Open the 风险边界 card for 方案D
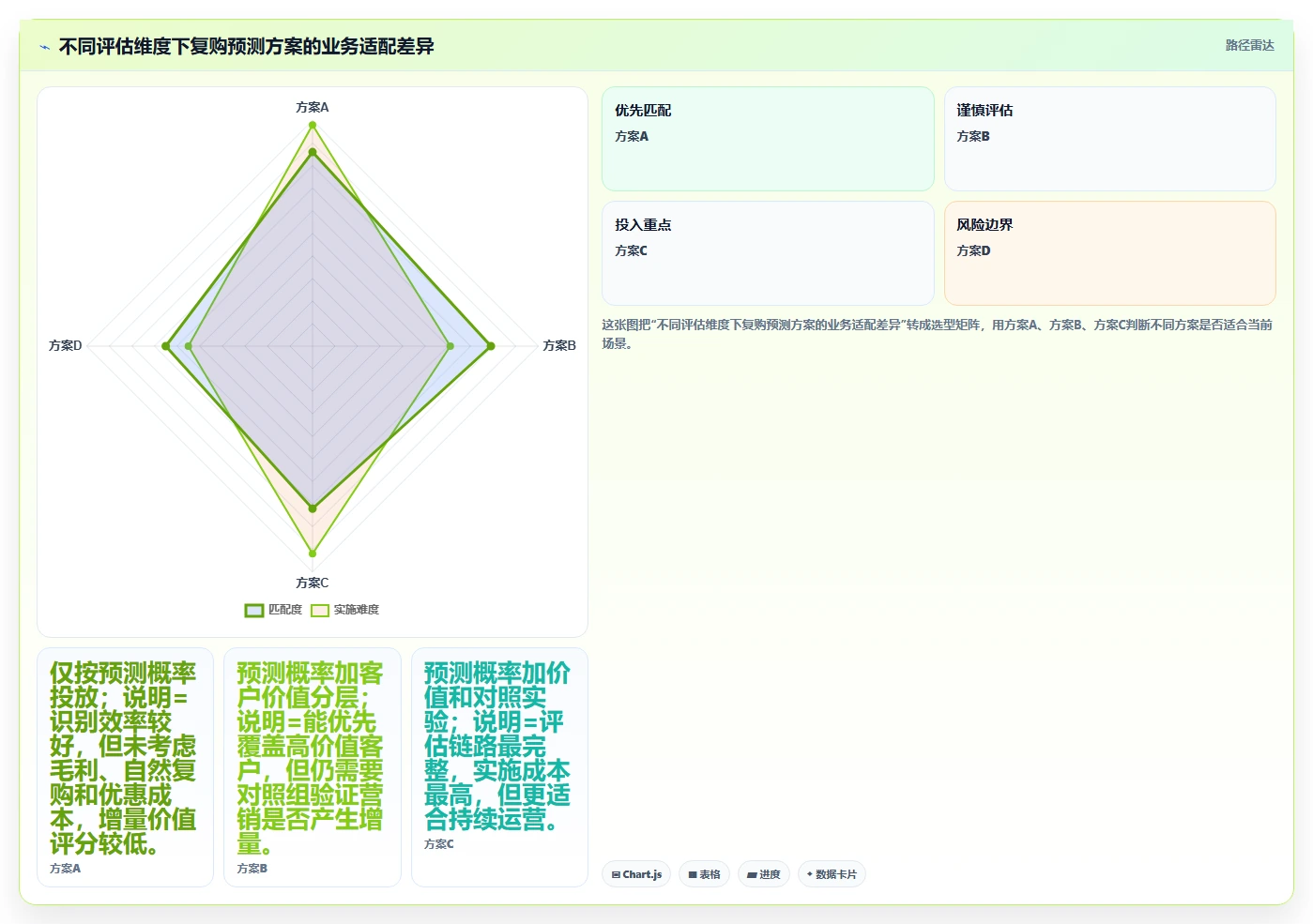The image size is (1313, 924). [1109, 253]
